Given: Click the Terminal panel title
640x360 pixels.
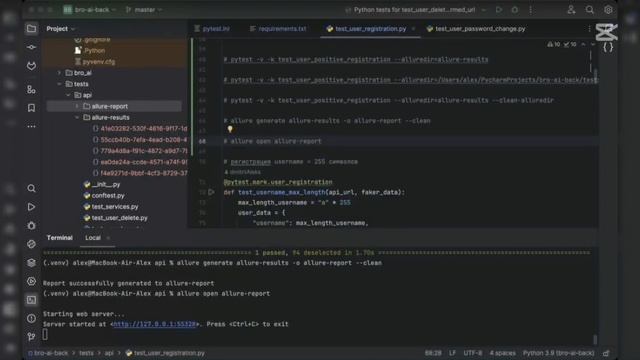Looking at the screenshot, I should pyautogui.click(x=60, y=238).
